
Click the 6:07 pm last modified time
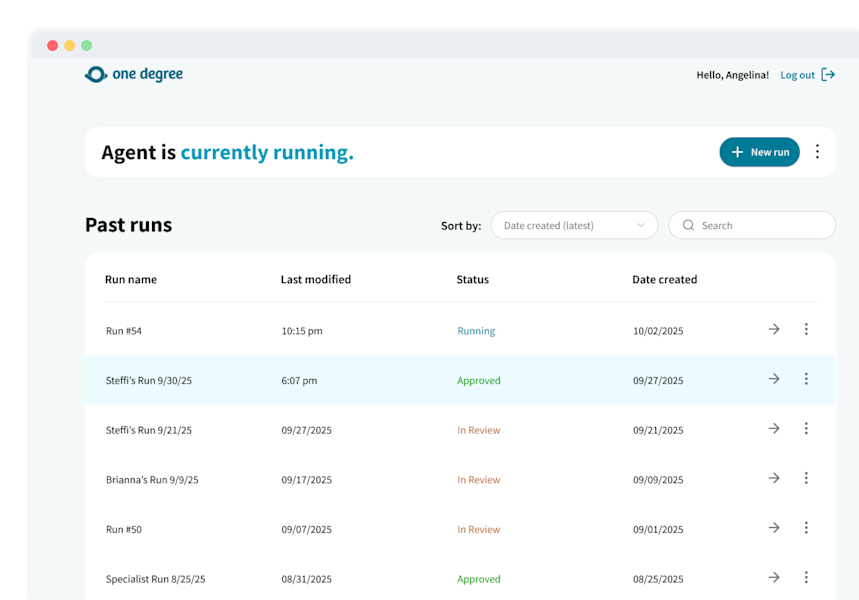pos(299,380)
